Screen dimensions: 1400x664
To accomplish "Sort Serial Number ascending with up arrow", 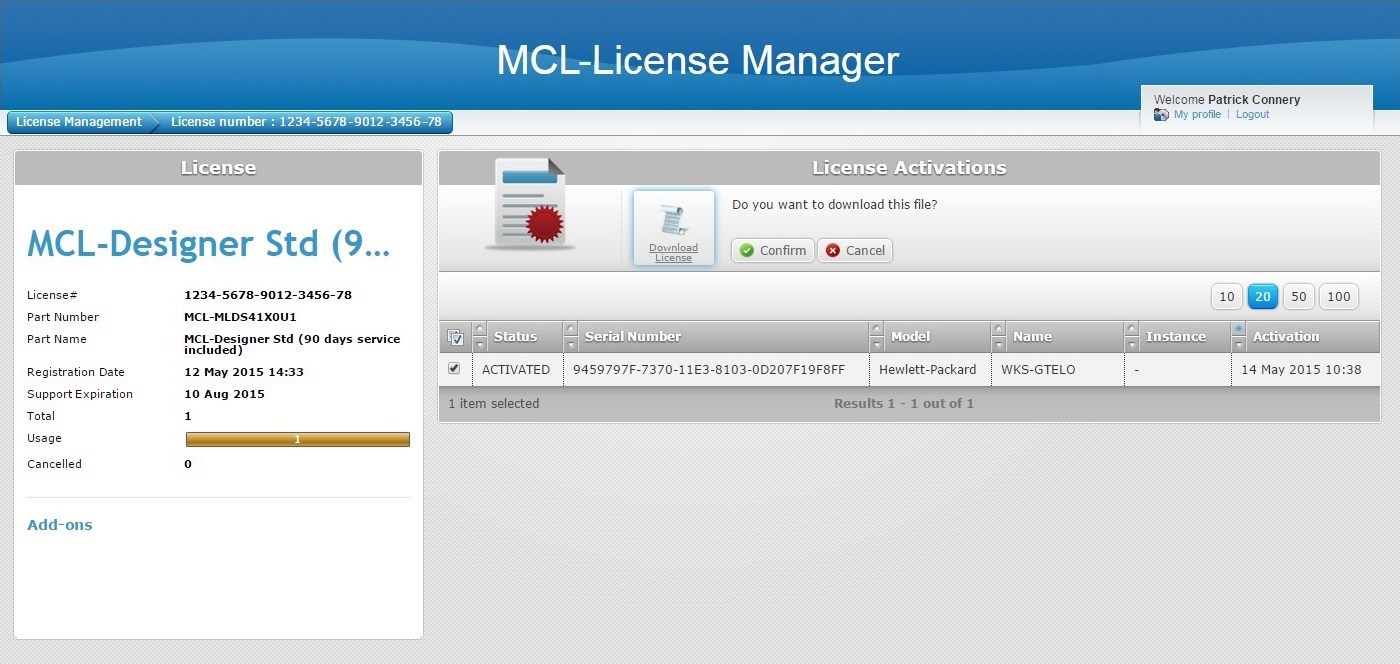I will [x=570, y=329].
